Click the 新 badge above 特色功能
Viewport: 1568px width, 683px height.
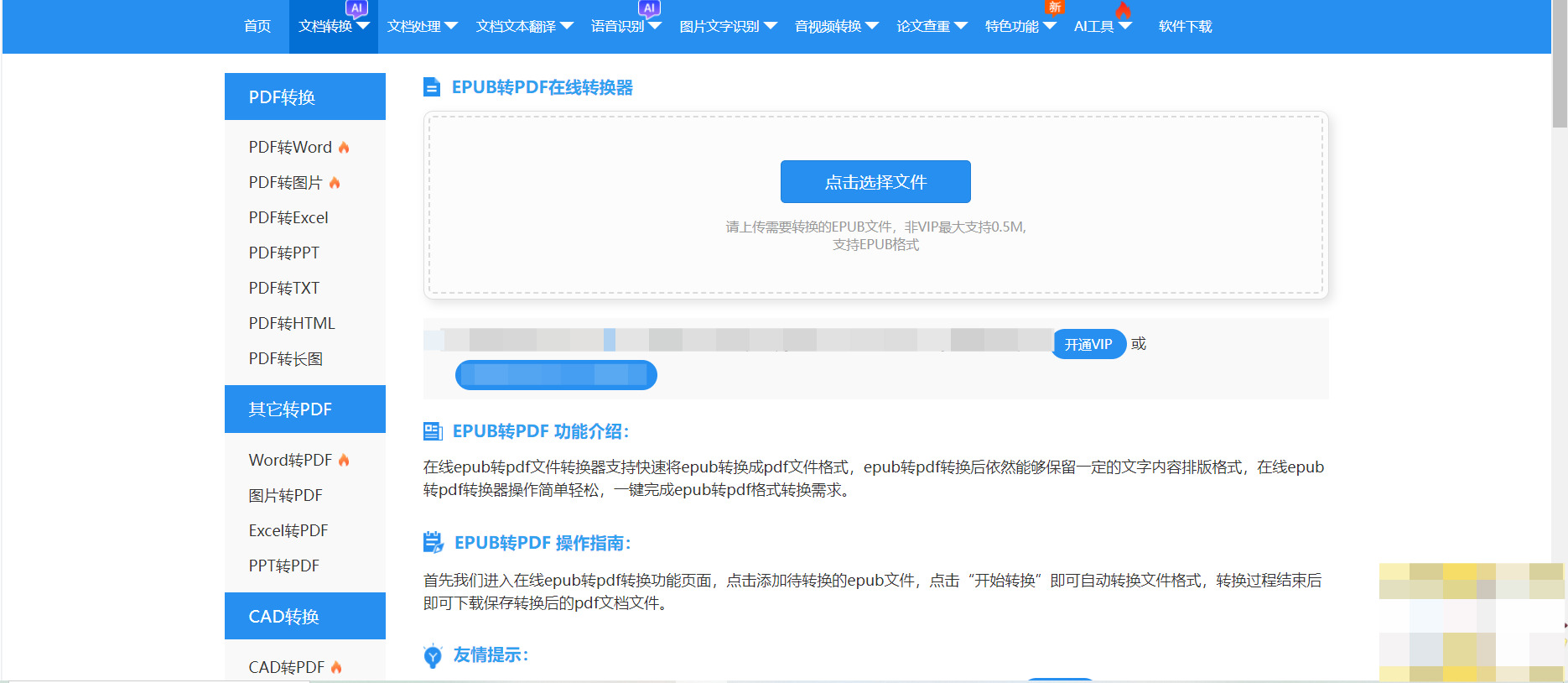[x=1055, y=7]
